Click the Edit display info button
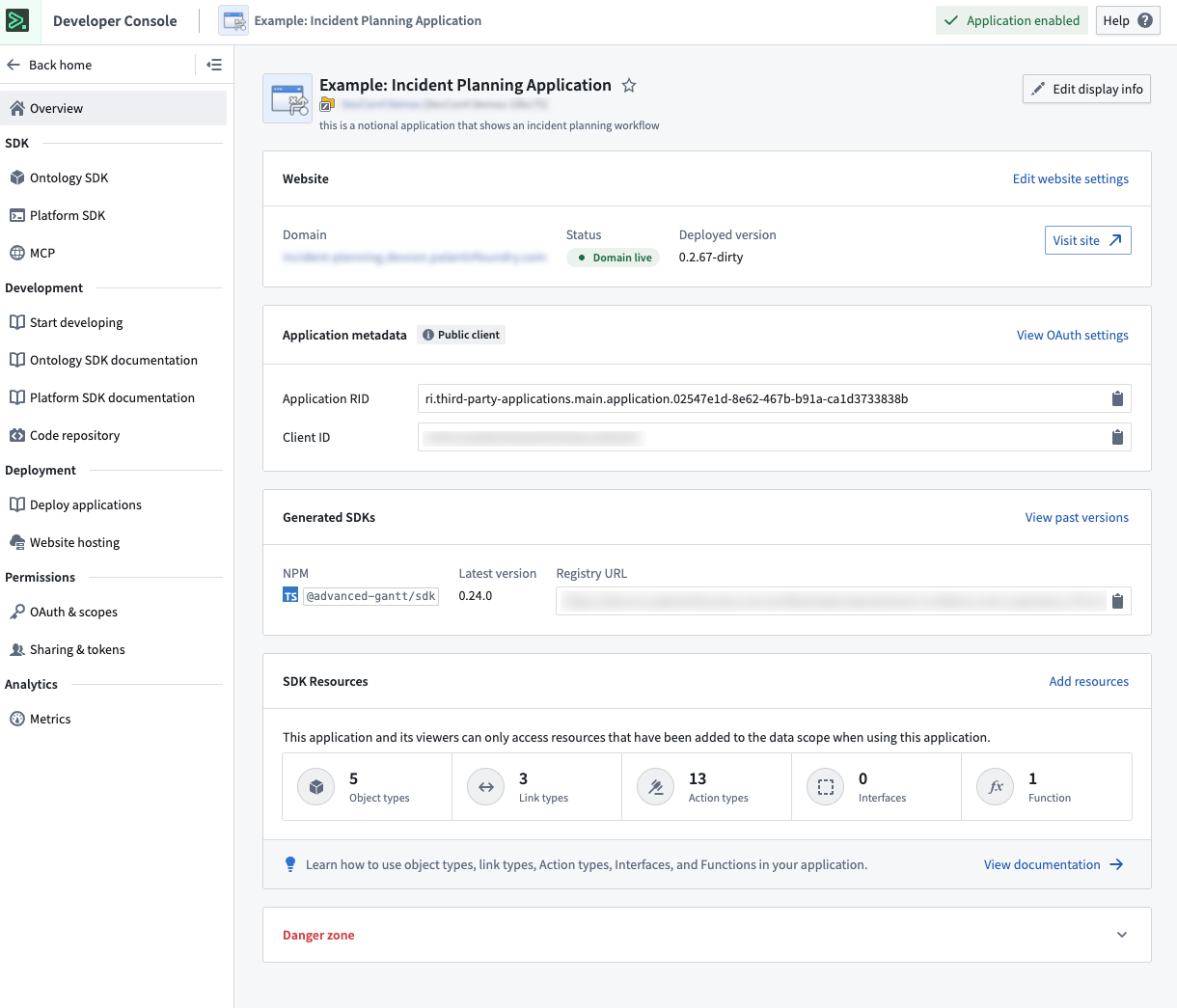 click(1086, 89)
